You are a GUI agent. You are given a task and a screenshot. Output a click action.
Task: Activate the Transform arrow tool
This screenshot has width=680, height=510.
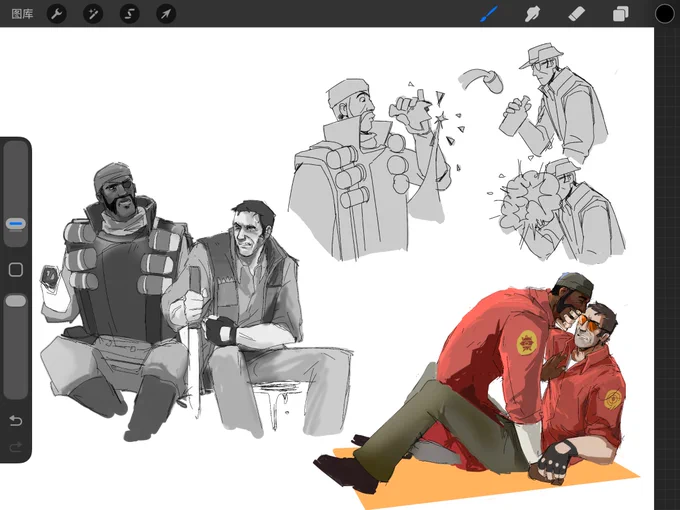[x=166, y=14]
